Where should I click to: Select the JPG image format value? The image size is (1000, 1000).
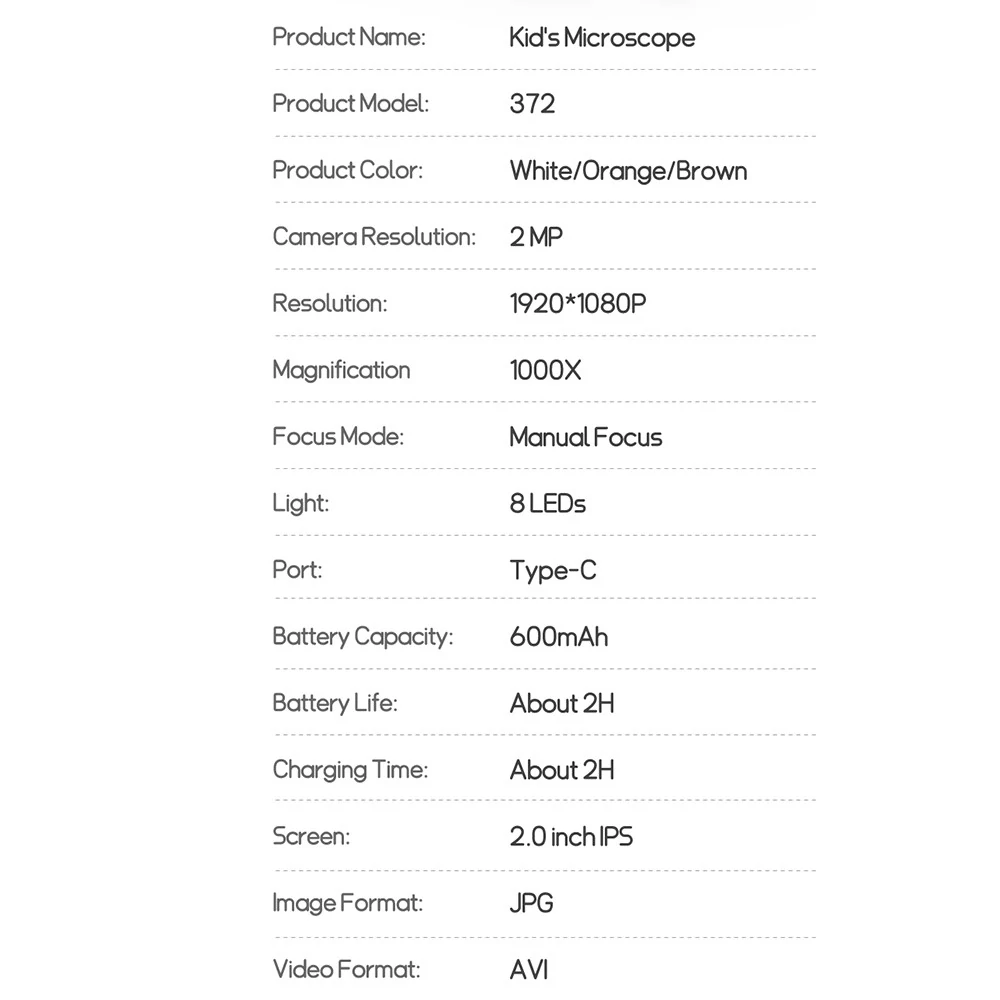[531, 904]
